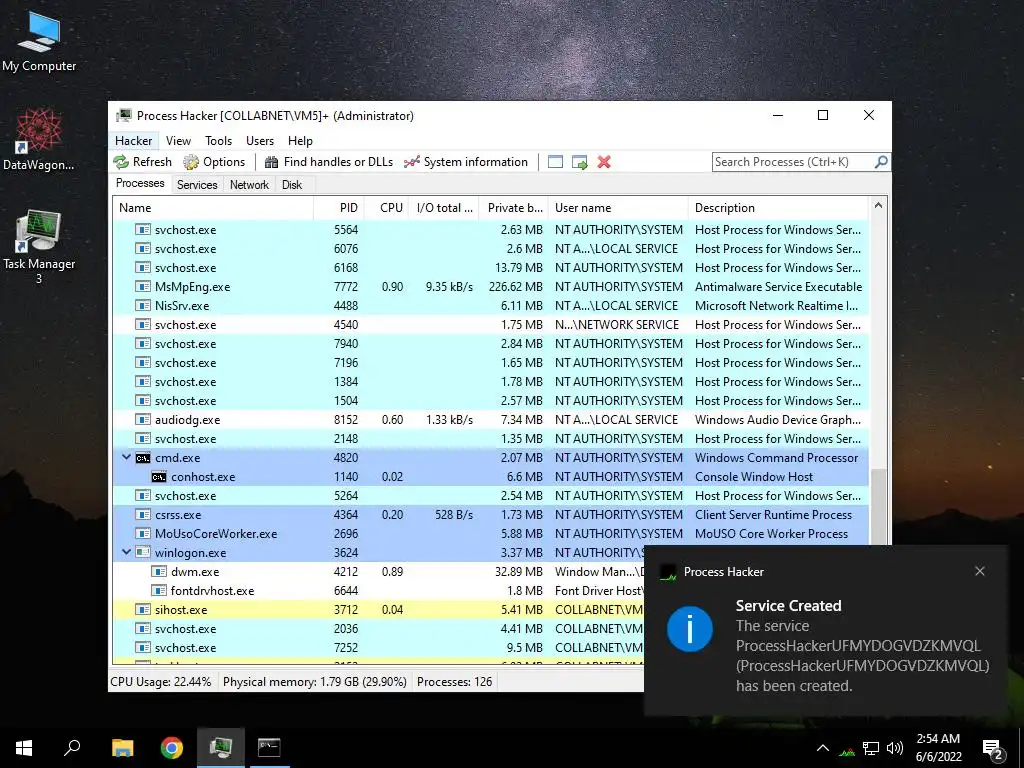Click CPU Usage in the status bar

[x=161, y=682]
